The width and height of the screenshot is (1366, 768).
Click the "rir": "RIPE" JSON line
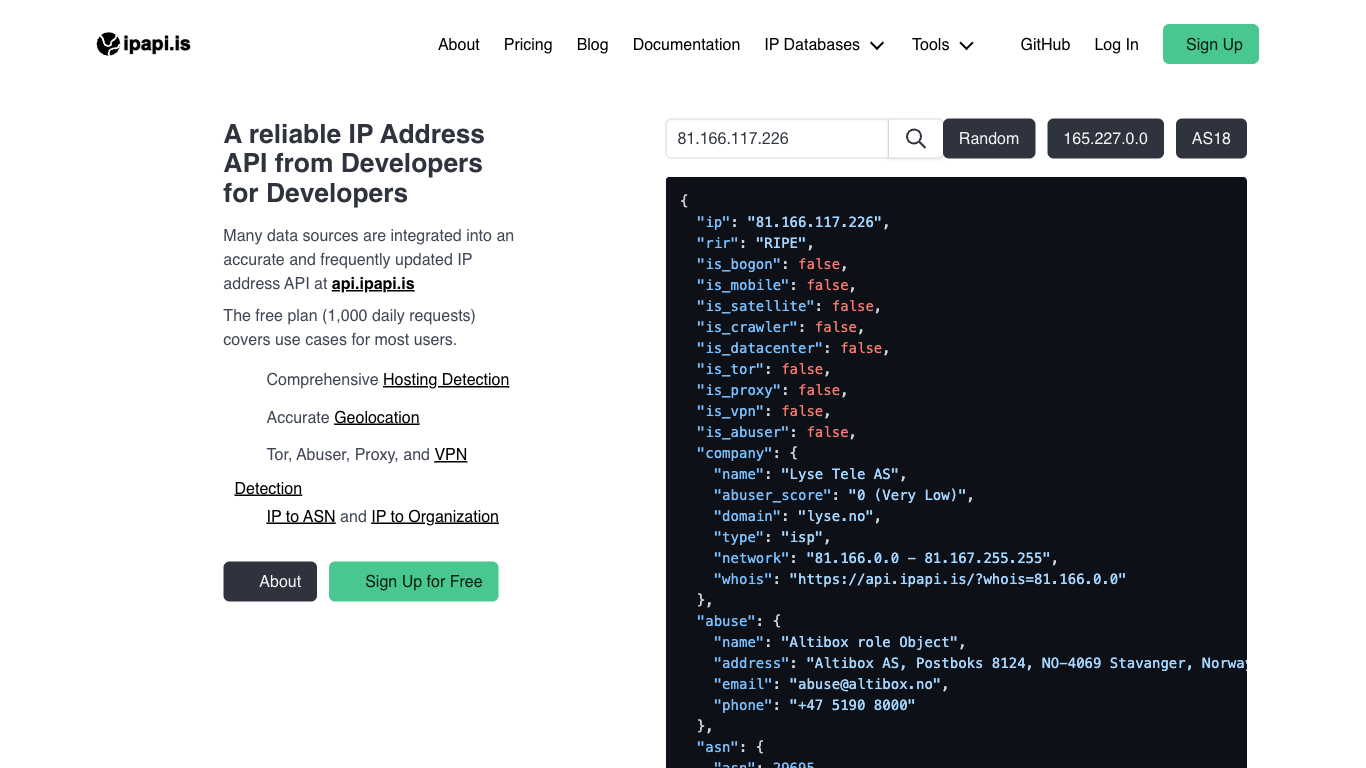pyautogui.click(x=755, y=243)
